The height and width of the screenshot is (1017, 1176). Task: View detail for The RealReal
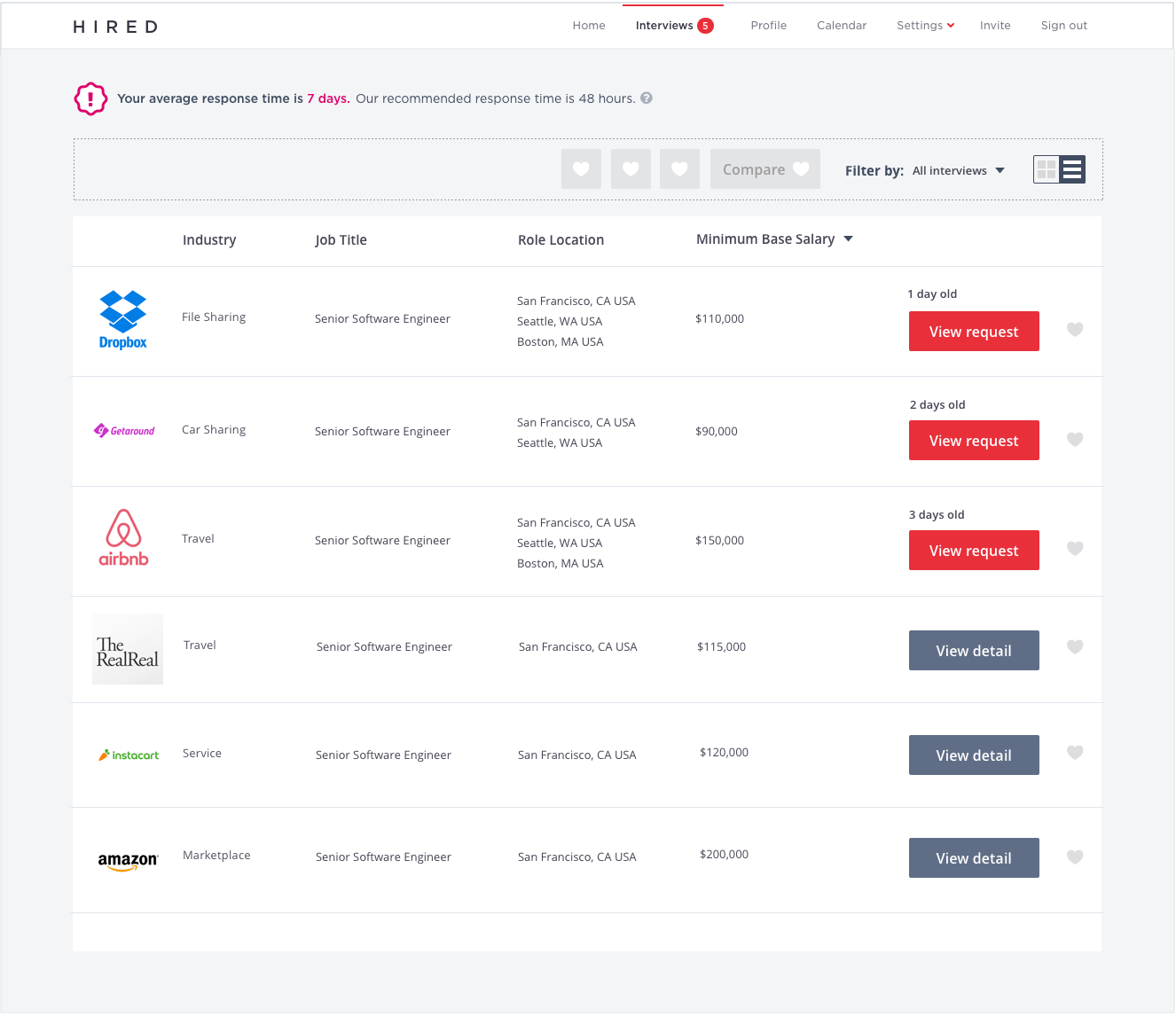pyautogui.click(x=974, y=651)
